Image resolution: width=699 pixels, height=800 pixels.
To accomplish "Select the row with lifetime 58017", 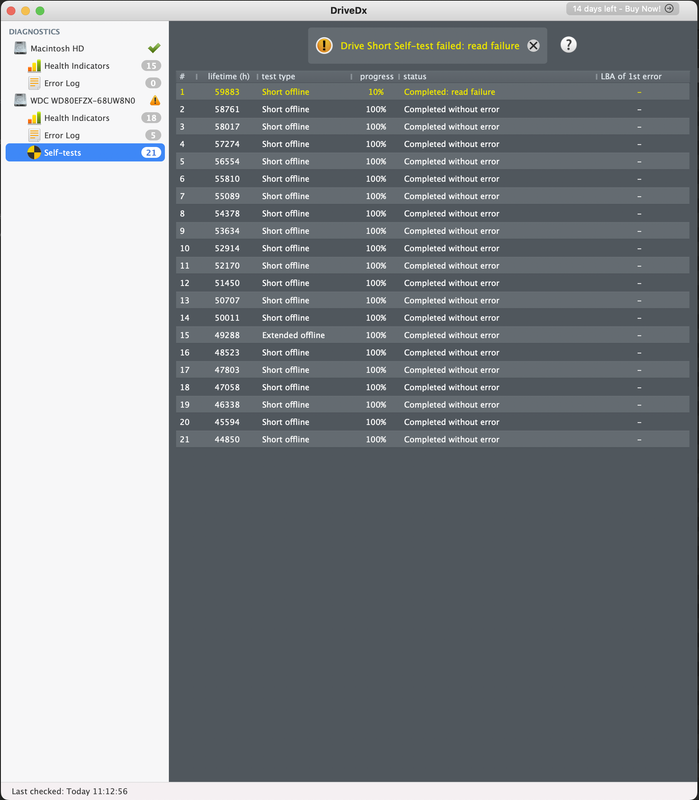I will (x=433, y=127).
